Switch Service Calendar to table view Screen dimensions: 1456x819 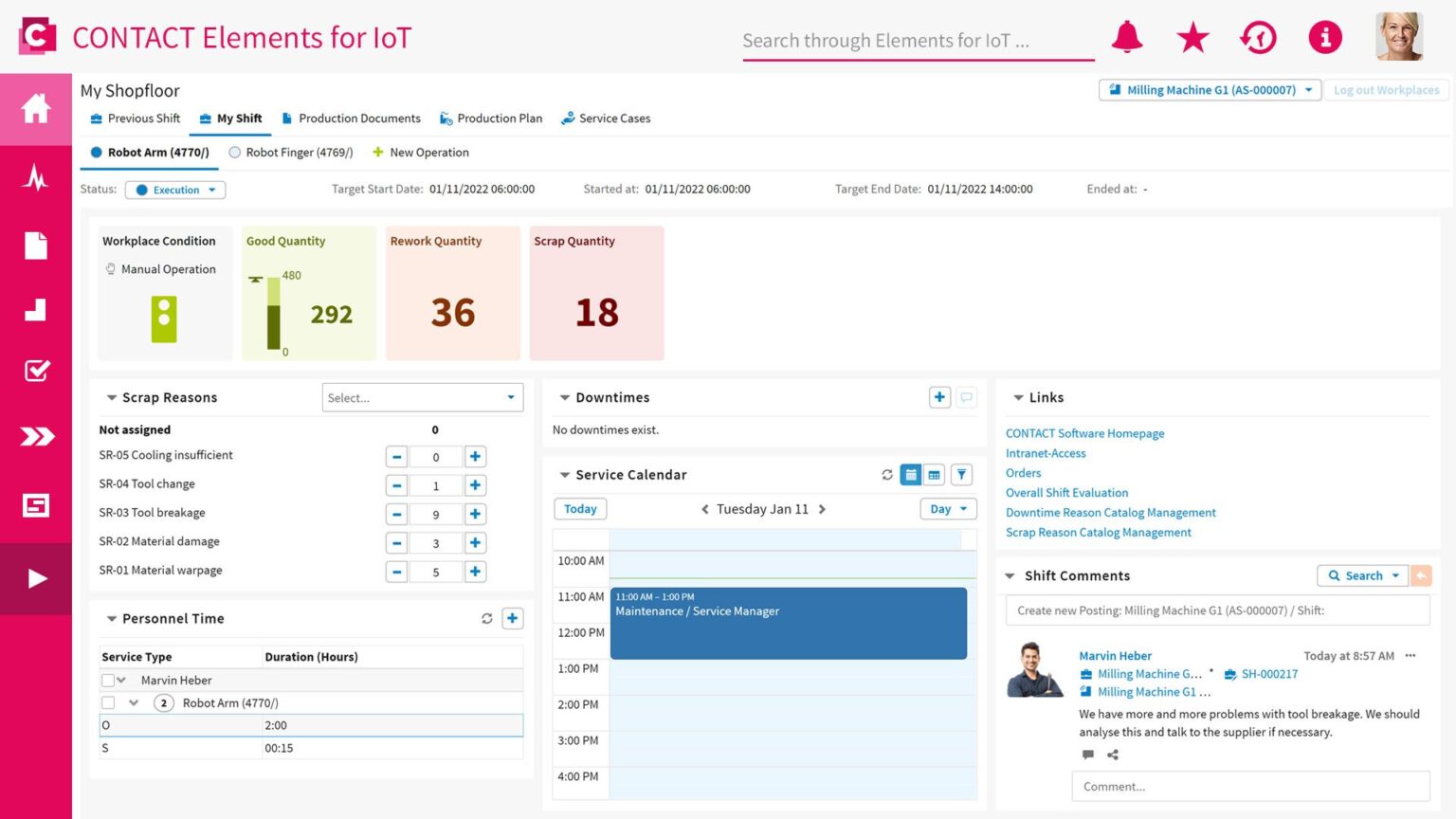pyautogui.click(x=935, y=474)
